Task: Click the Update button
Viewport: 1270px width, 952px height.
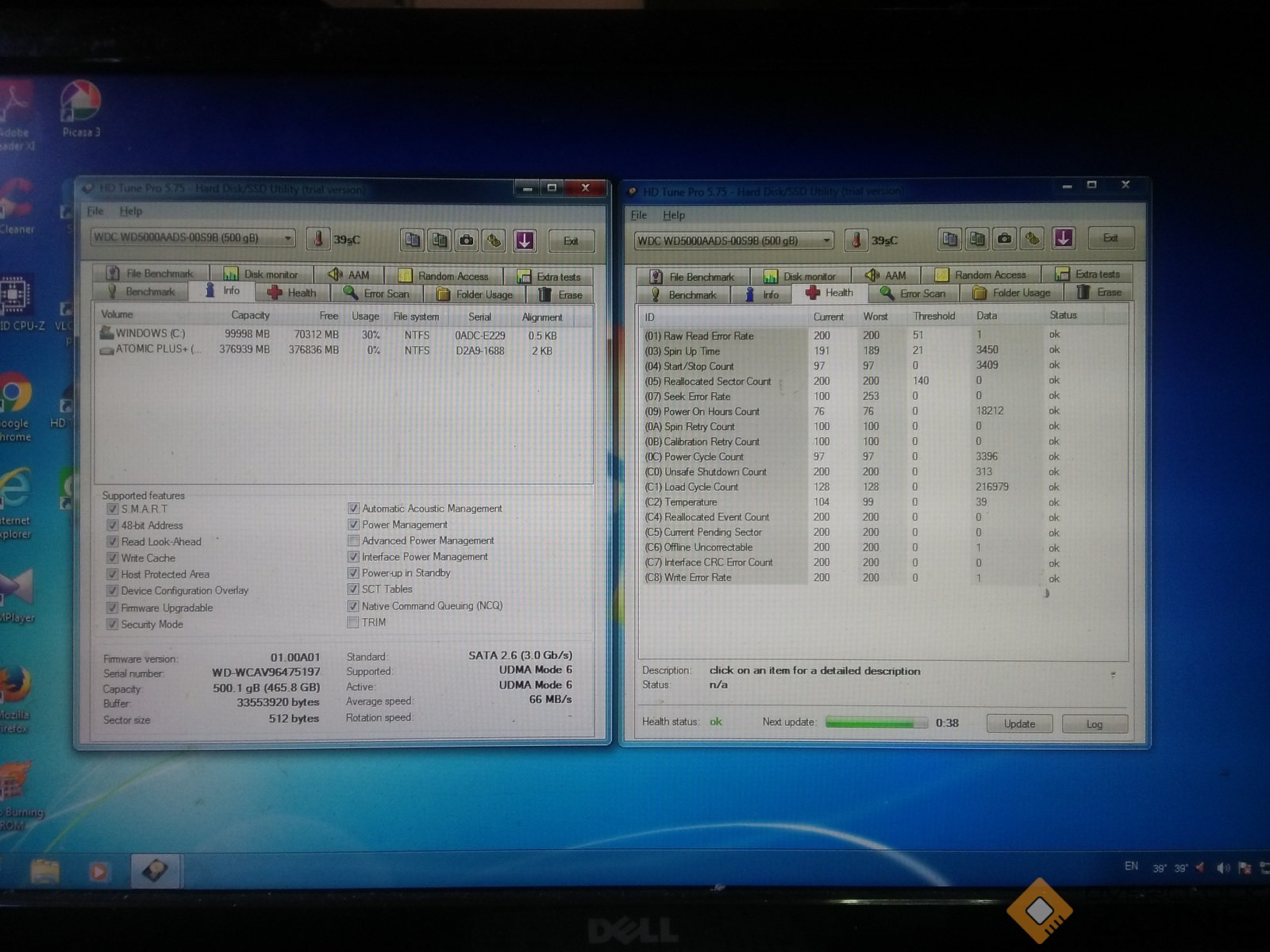Action: coord(1019,724)
